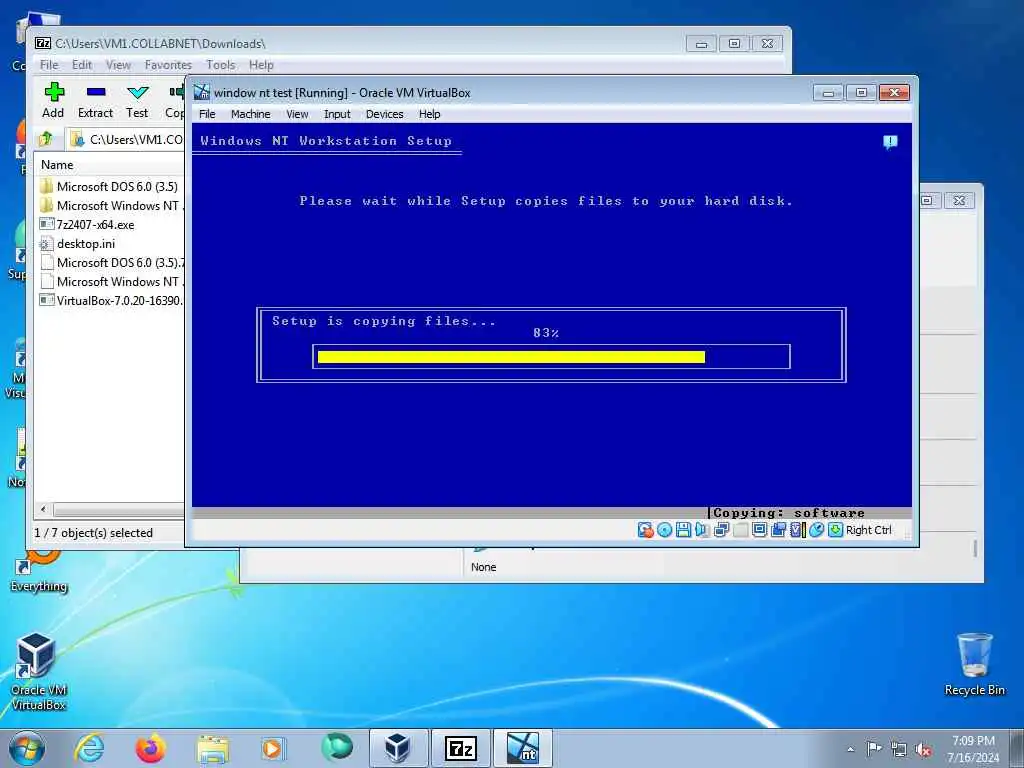This screenshot has height=768, width=1024.
Task: Click the mouse integration indicator in VirtualBox
Action: (816, 530)
